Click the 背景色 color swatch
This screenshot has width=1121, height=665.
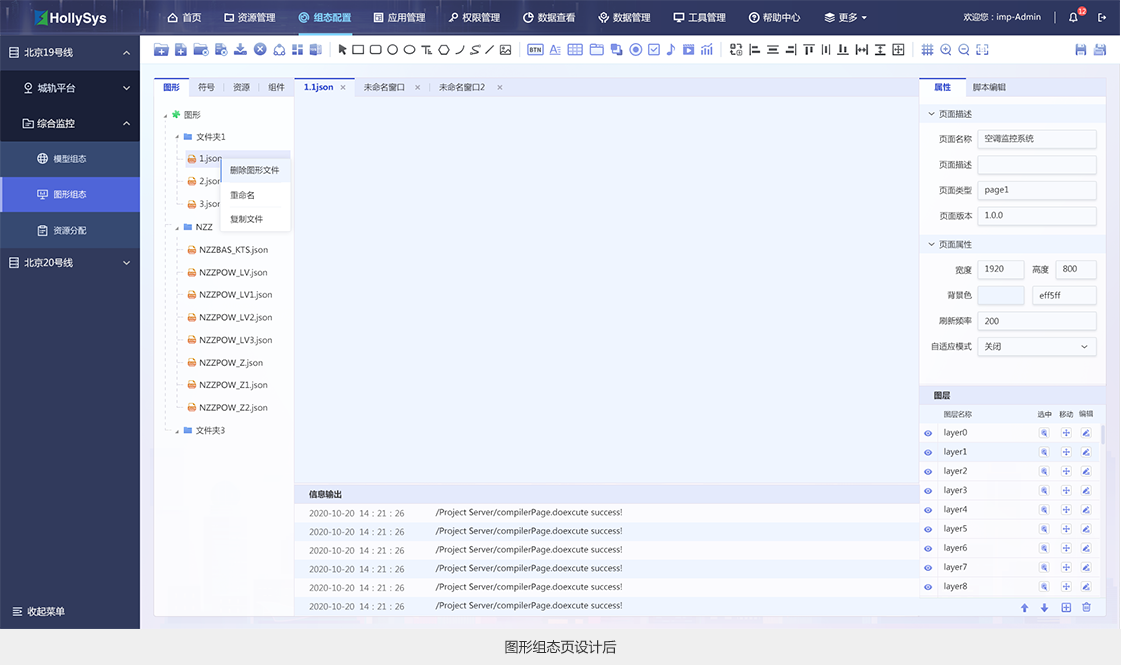(x=1000, y=296)
